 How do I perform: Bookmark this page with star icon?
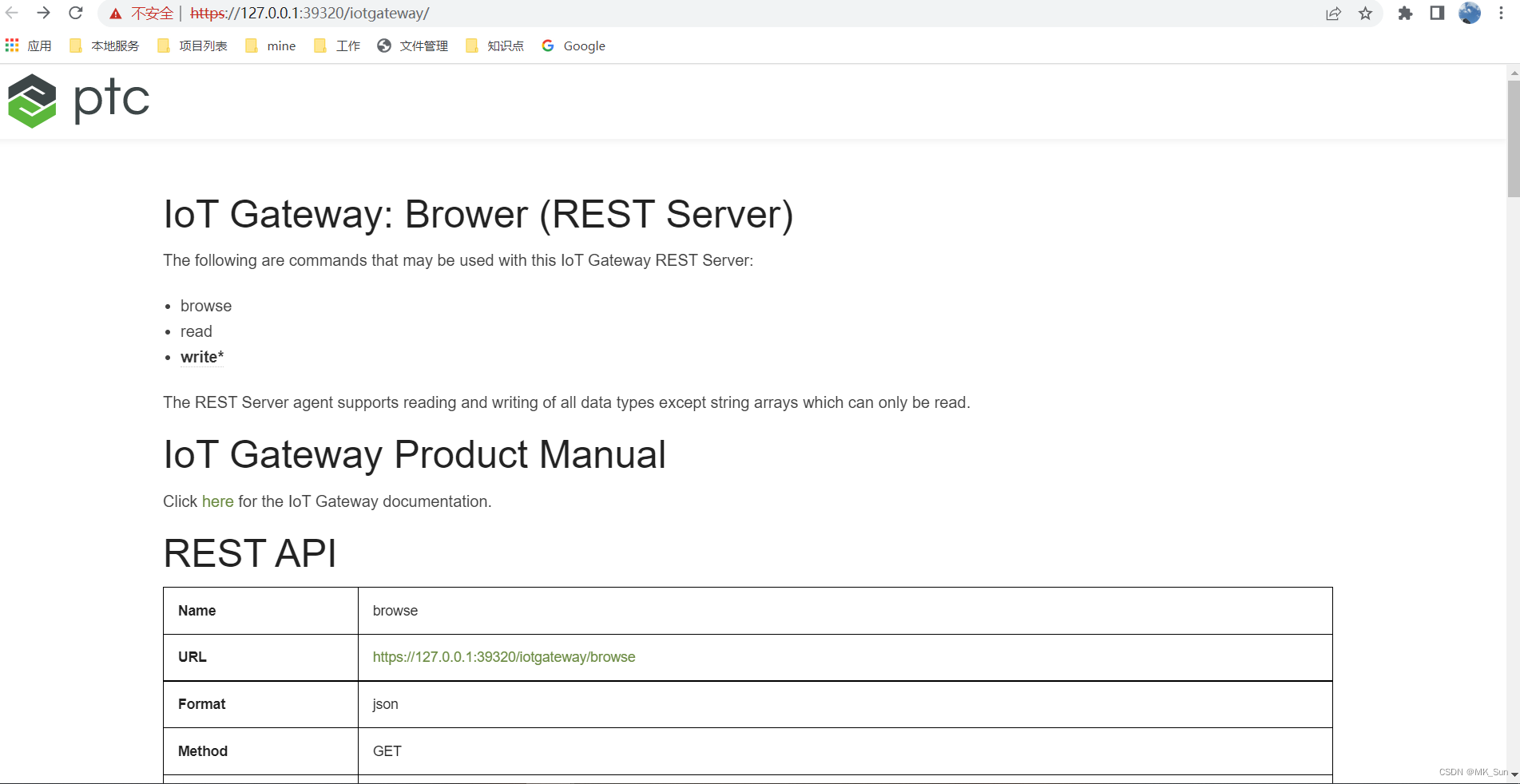(x=1366, y=14)
